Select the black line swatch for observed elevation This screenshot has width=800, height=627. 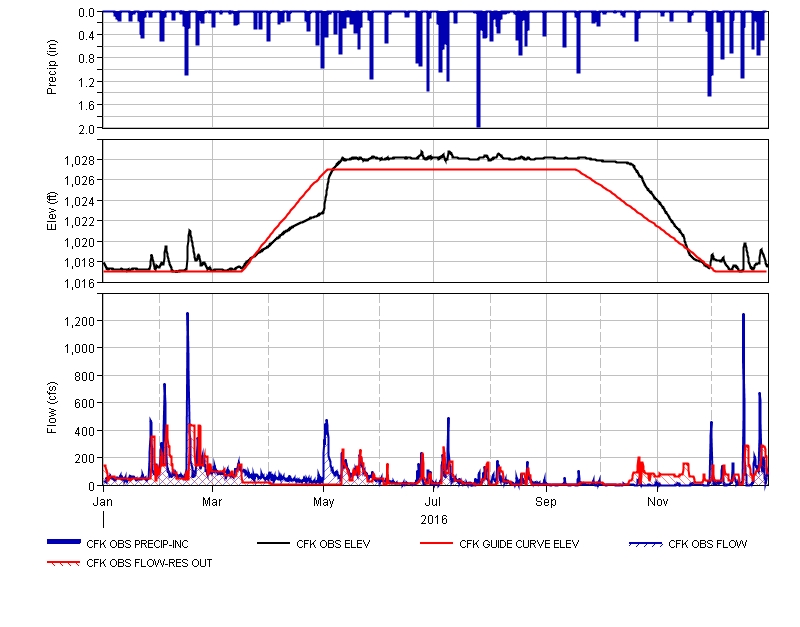[273, 543]
